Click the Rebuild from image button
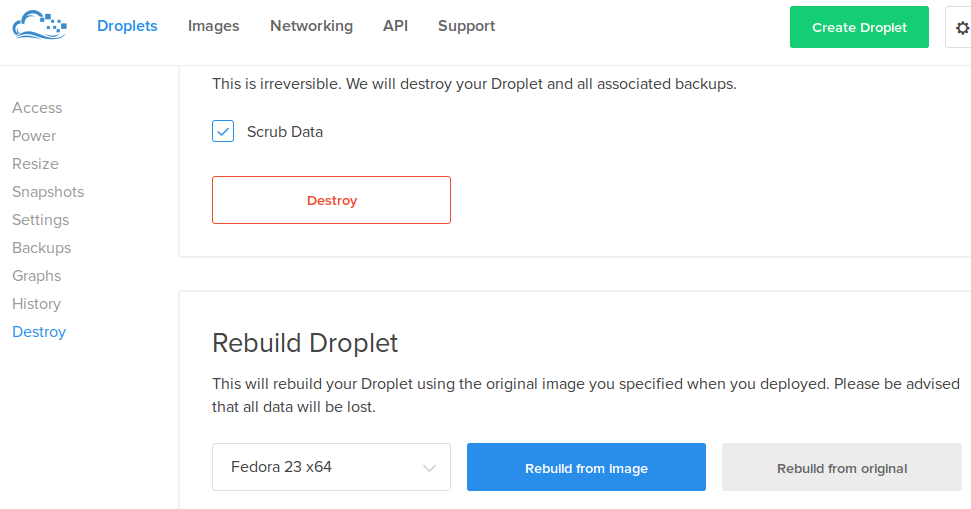 click(x=586, y=467)
